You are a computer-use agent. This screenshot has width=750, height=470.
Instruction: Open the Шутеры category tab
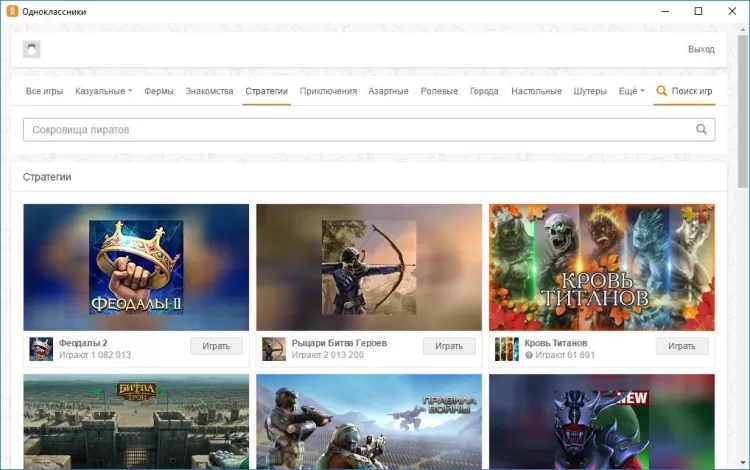(x=590, y=91)
